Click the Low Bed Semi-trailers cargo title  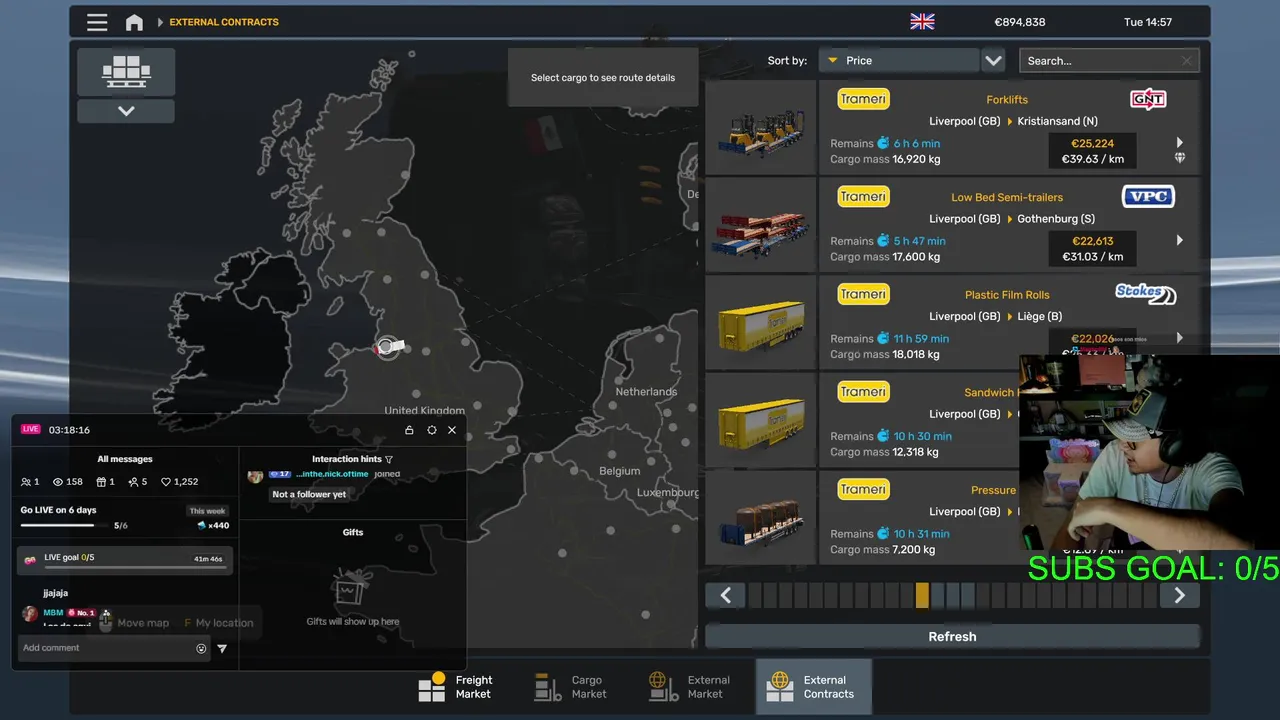(x=1007, y=197)
